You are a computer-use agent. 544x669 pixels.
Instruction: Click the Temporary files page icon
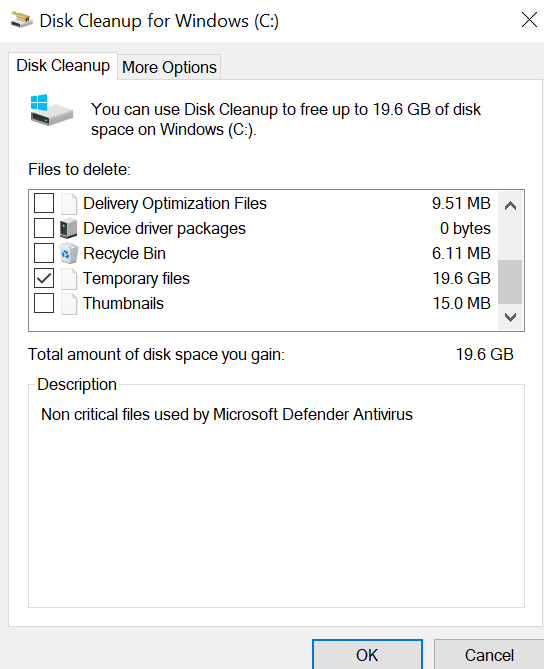point(69,279)
